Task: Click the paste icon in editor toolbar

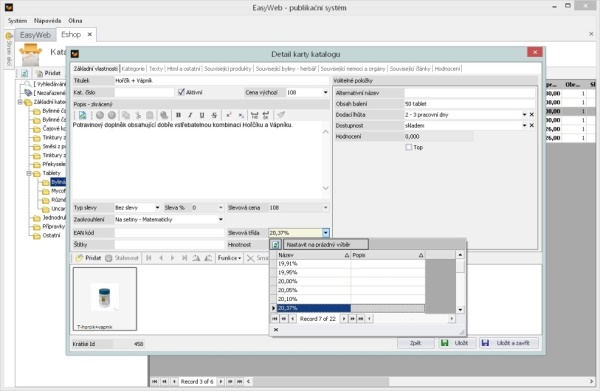Action: coord(150,115)
